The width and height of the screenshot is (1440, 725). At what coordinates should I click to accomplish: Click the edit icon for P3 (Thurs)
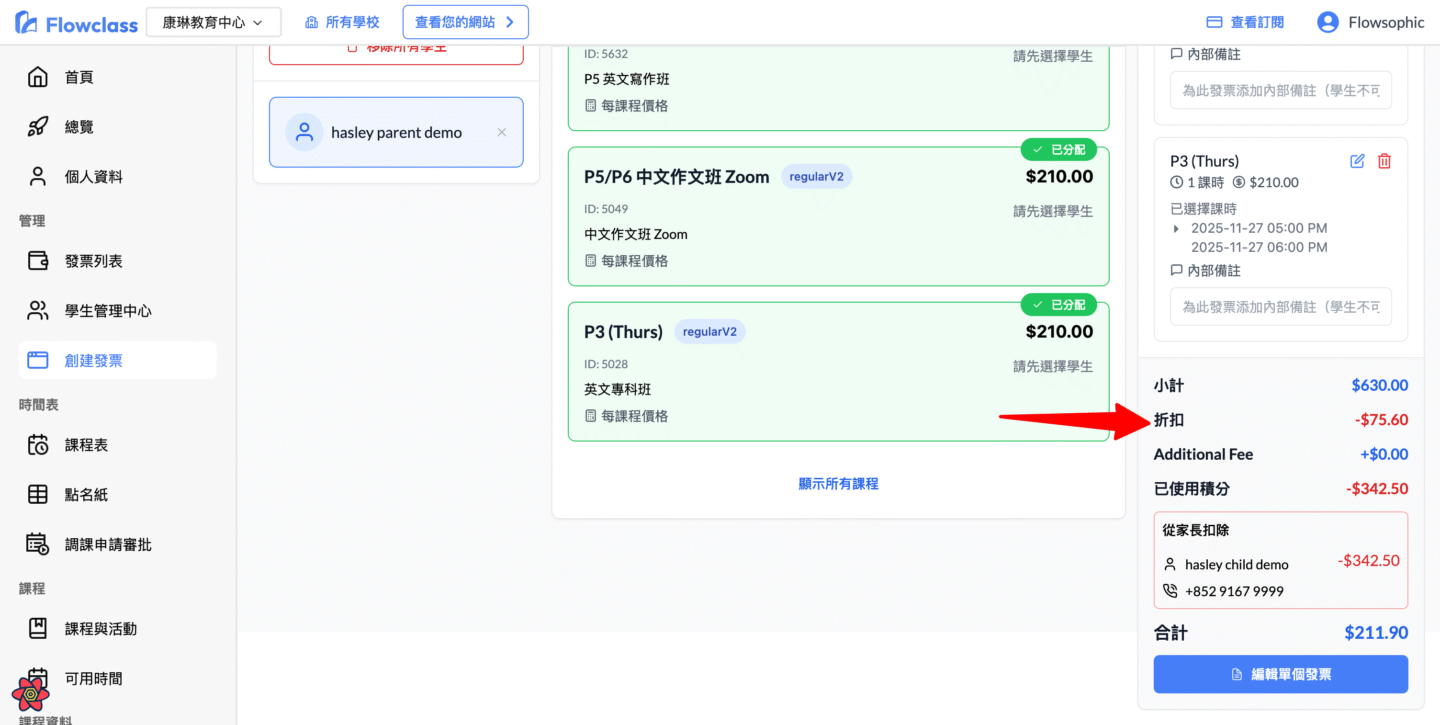[1357, 161]
